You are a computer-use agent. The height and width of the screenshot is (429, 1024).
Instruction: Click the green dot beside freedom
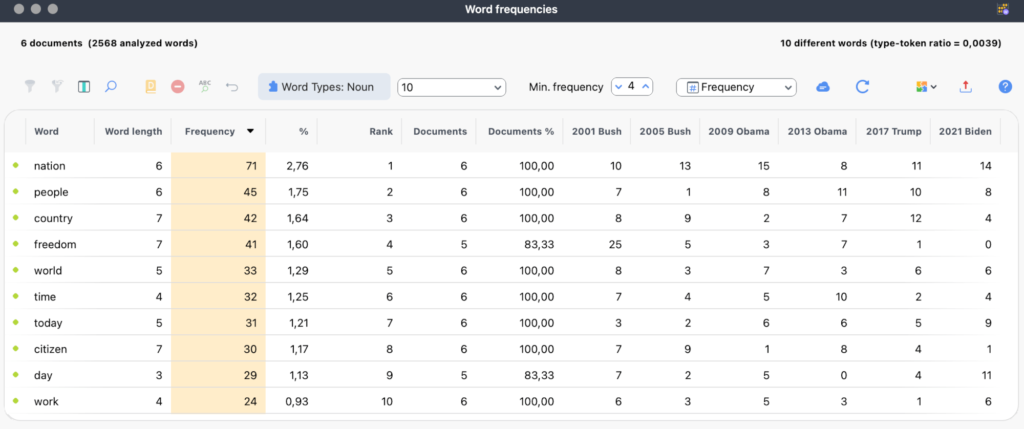click(16, 244)
